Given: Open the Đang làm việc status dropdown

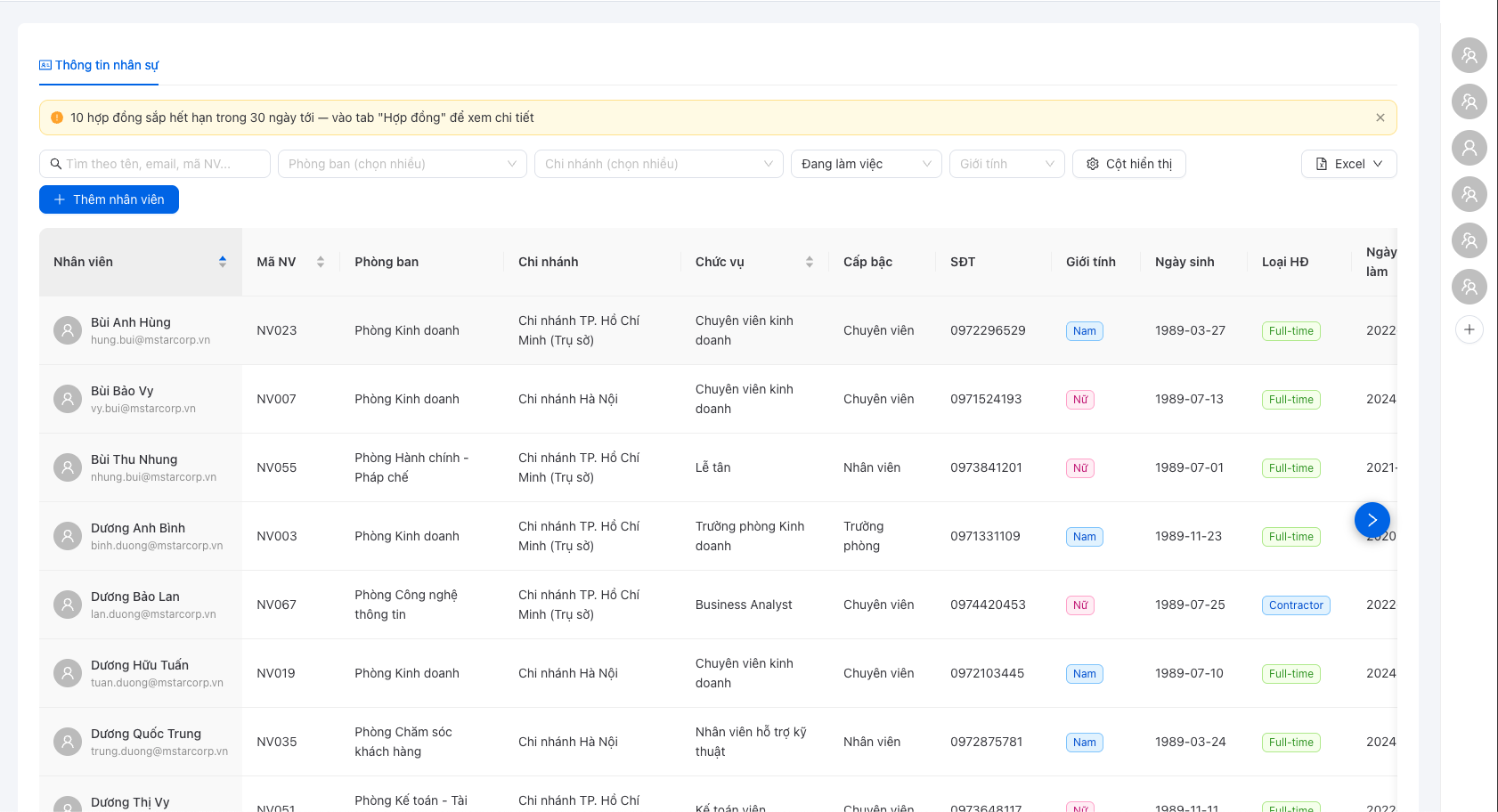Looking at the screenshot, I should tap(867, 164).
